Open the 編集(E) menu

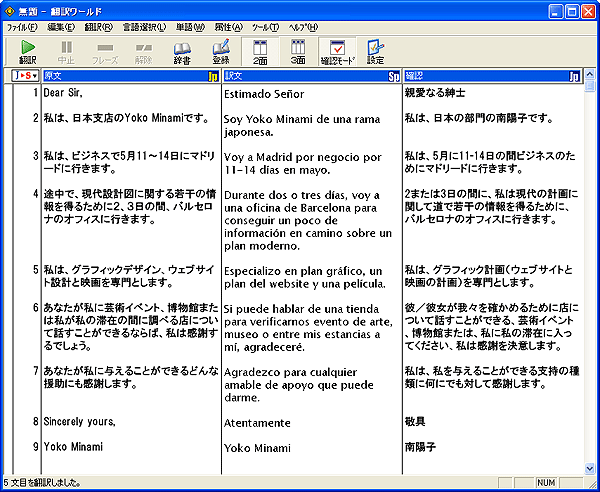(x=61, y=27)
